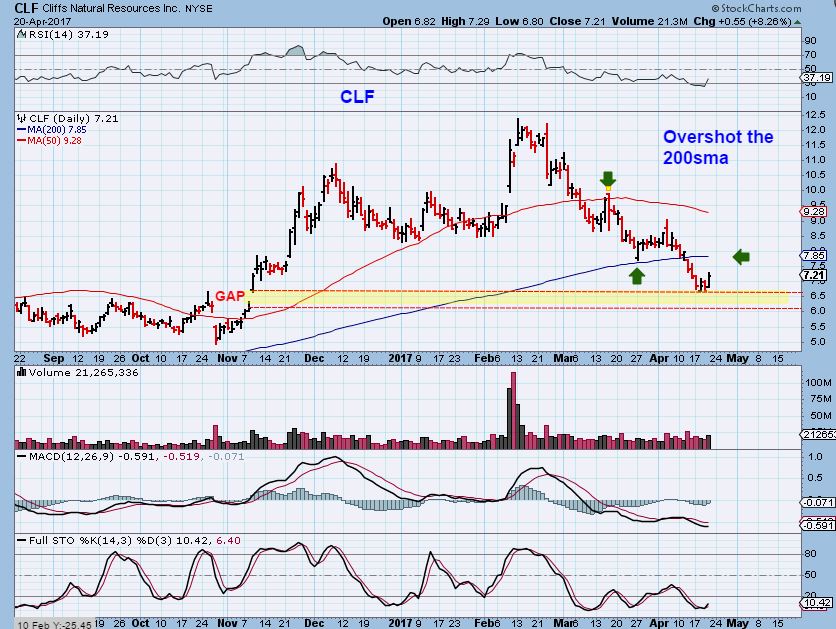The height and width of the screenshot is (629, 836).
Task: Click the red 'GAP' label
Action: 230,296
